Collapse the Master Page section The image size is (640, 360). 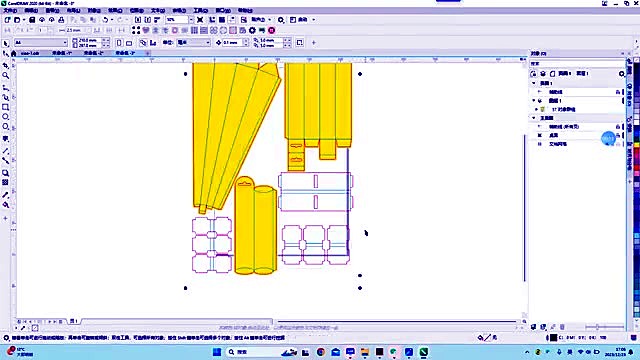533,118
